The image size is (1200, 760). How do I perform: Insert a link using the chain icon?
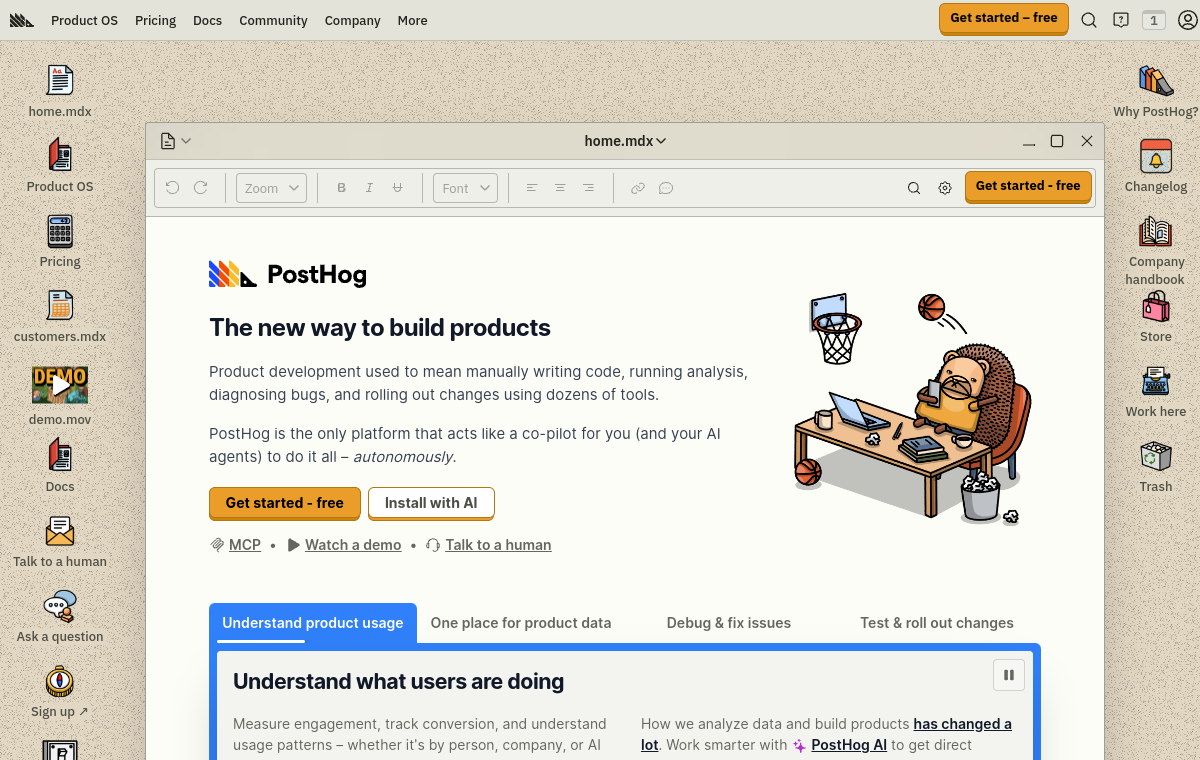click(x=638, y=187)
